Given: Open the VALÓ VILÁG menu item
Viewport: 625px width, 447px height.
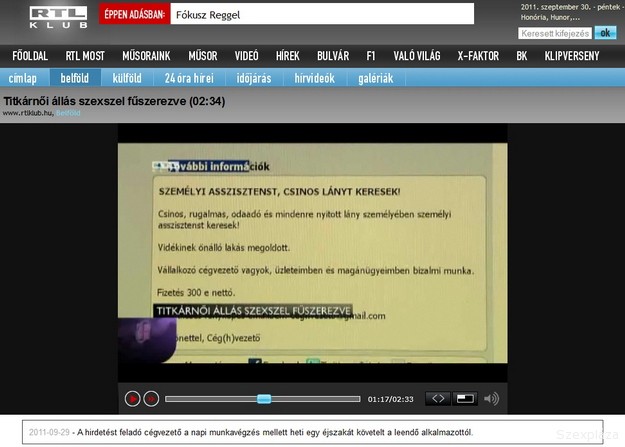Looking at the screenshot, I should point(417,56).
